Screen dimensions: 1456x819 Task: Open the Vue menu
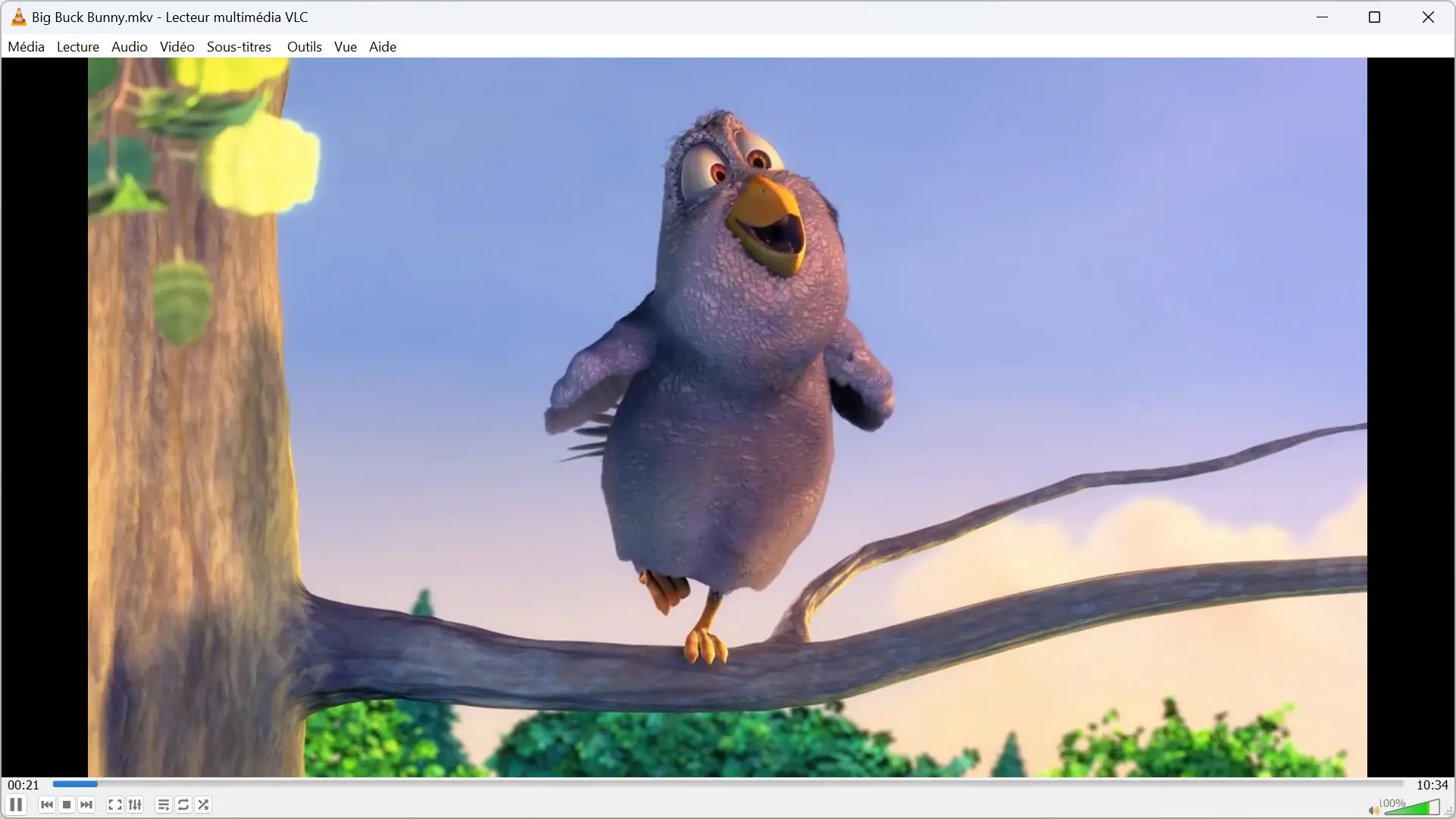click(x=346, y=46)
